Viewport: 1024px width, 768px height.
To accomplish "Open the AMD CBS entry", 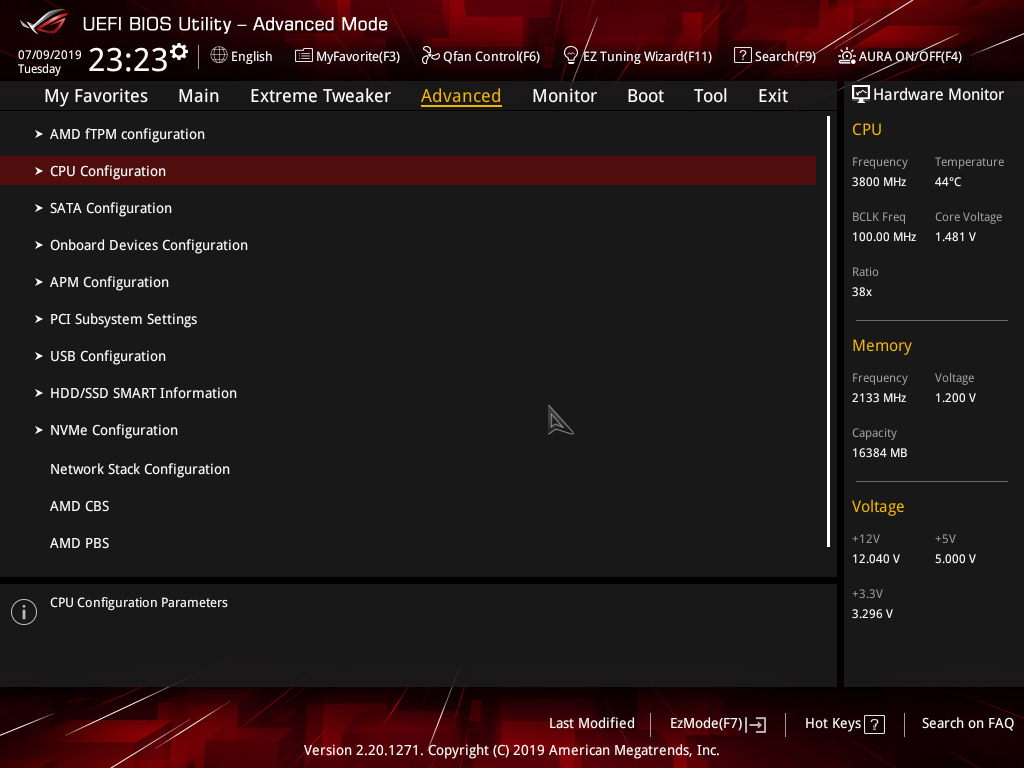I will (x=79, y=506).
